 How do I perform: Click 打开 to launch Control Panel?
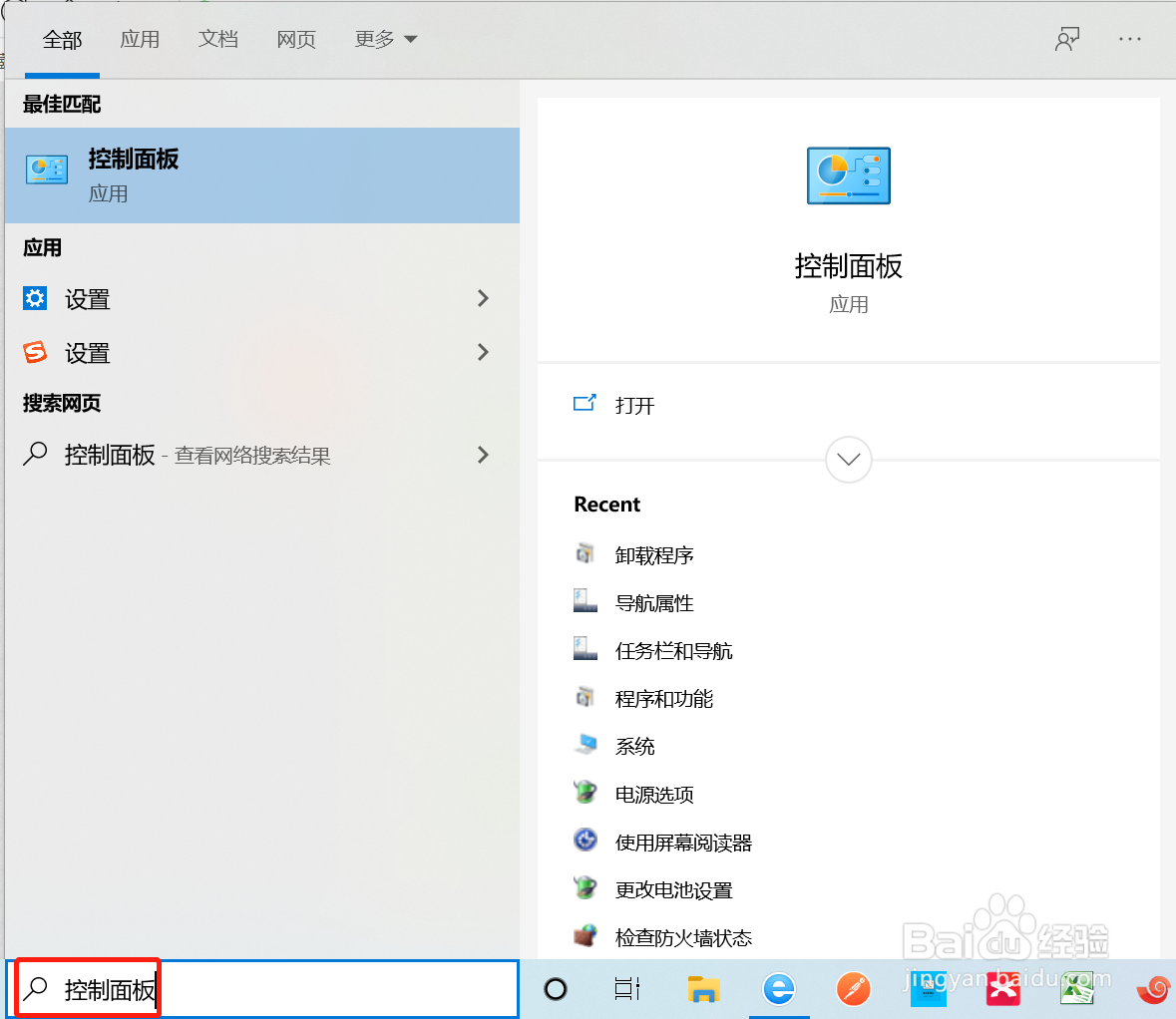tap(635, 405)
